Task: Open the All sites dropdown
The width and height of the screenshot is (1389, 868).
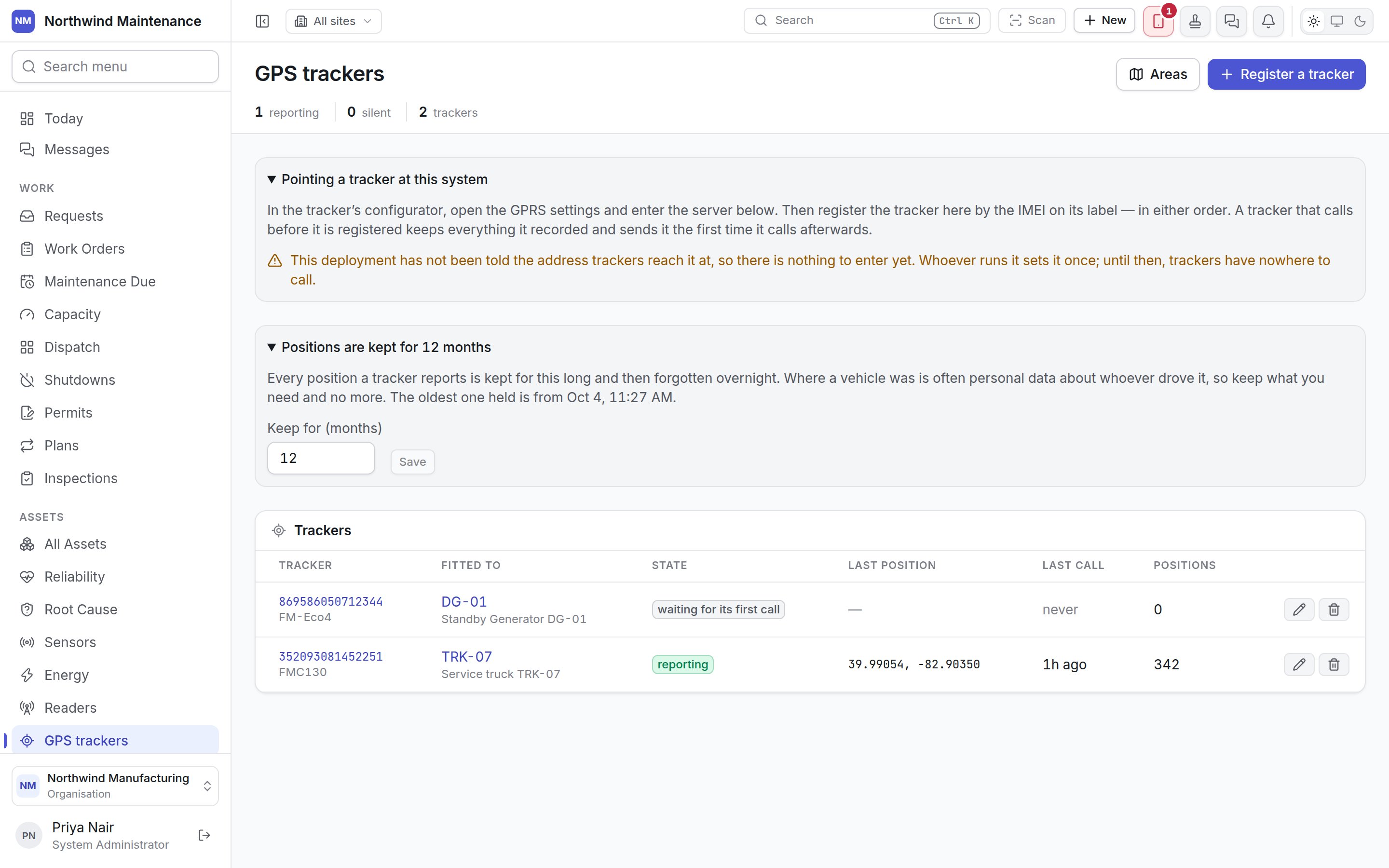Action: coord(333,21)
